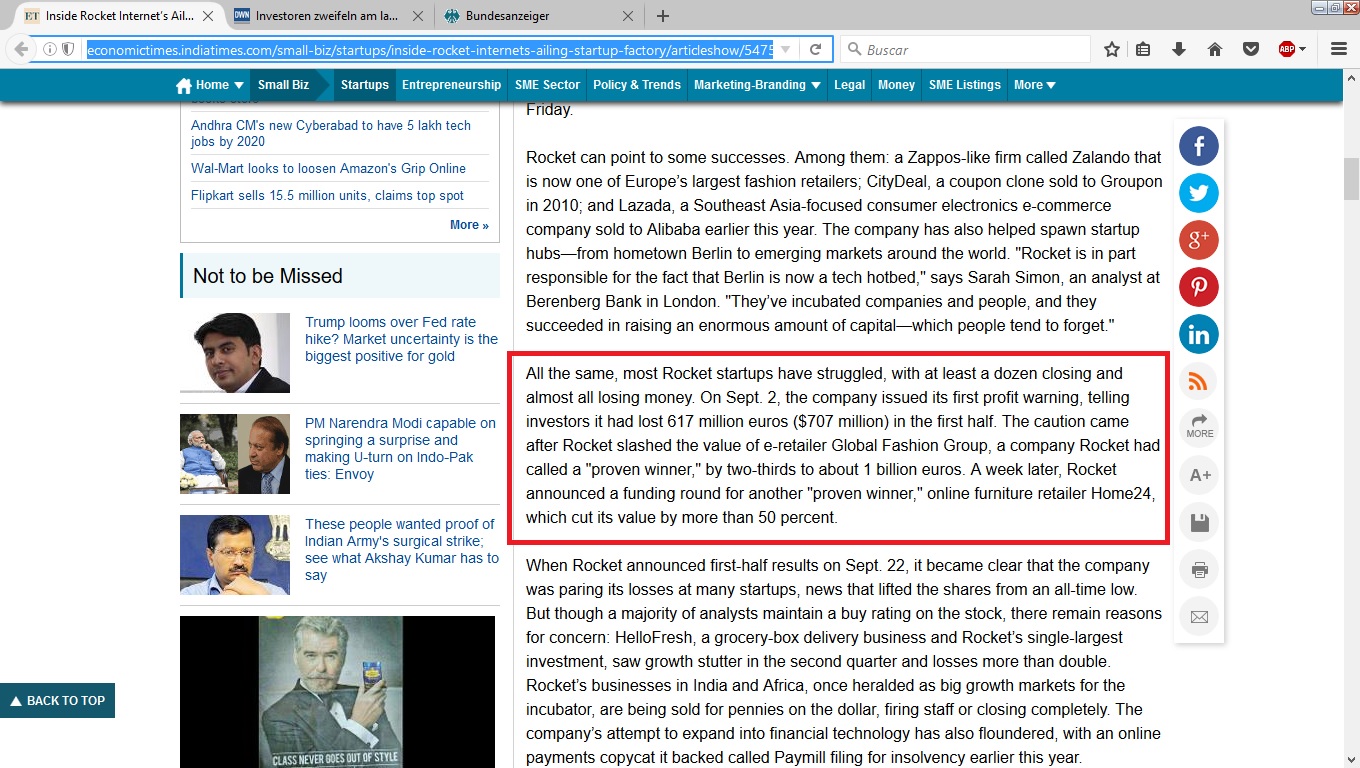Open the shield icon in address bar

click(68, 49)
